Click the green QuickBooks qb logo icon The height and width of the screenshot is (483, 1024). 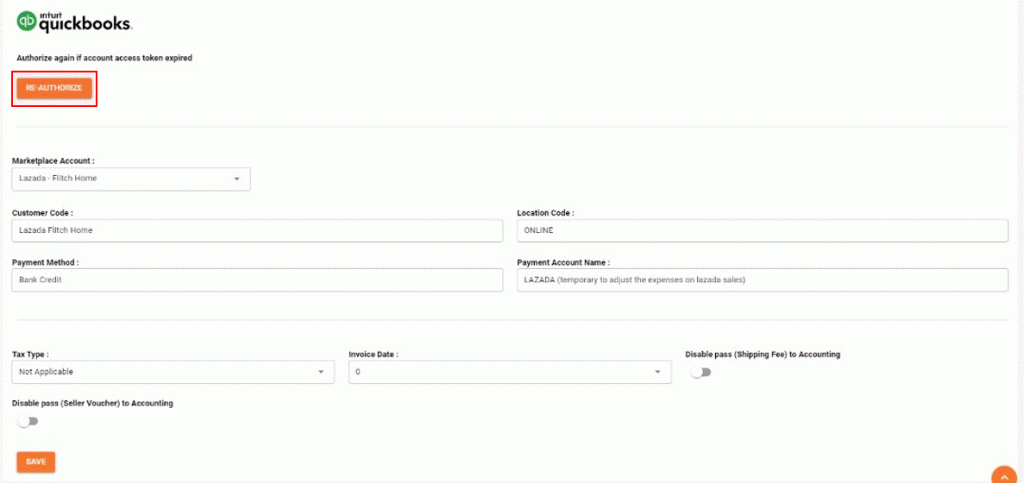(x=27, y=21)
